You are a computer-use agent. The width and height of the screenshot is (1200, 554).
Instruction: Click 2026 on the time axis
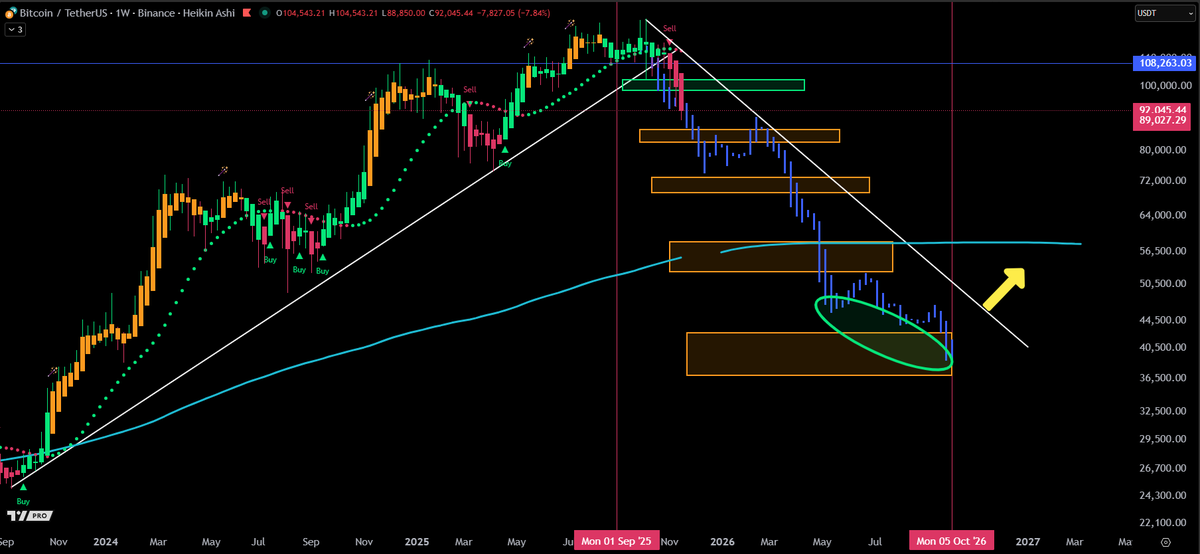pyautogui.click(x=720, y=541)
